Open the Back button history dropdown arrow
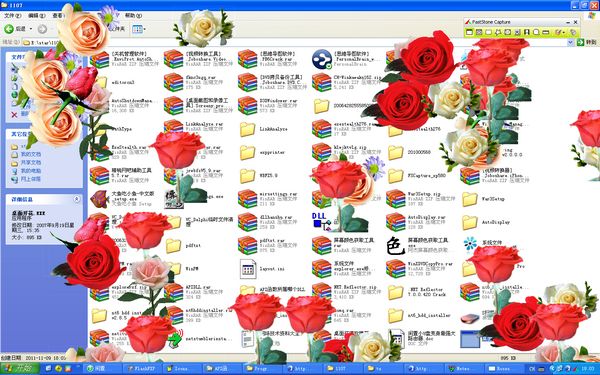This screenshot has width=600, height=375. point(31,29)
